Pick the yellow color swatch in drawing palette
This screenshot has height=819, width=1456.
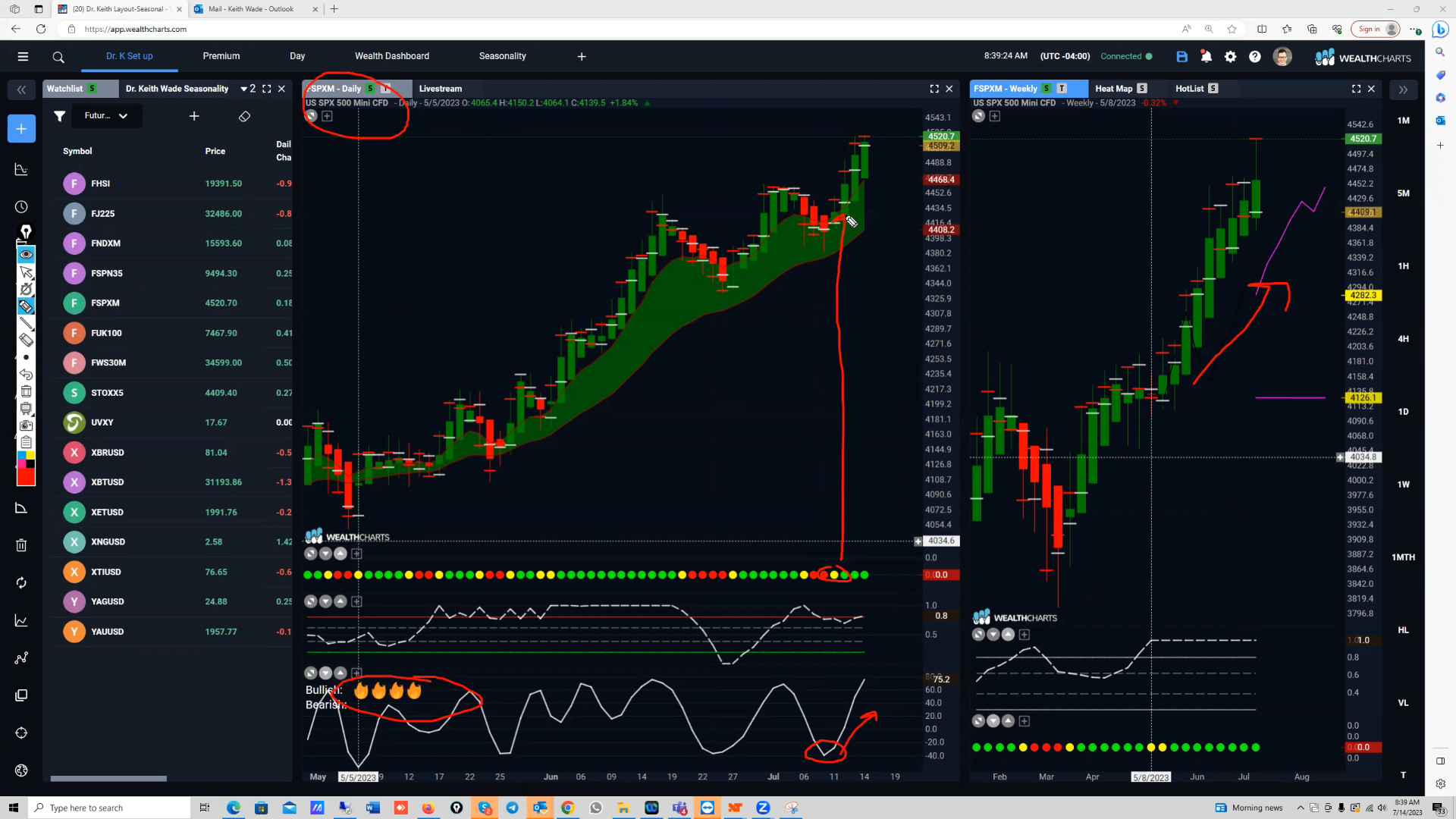(30, 456)
